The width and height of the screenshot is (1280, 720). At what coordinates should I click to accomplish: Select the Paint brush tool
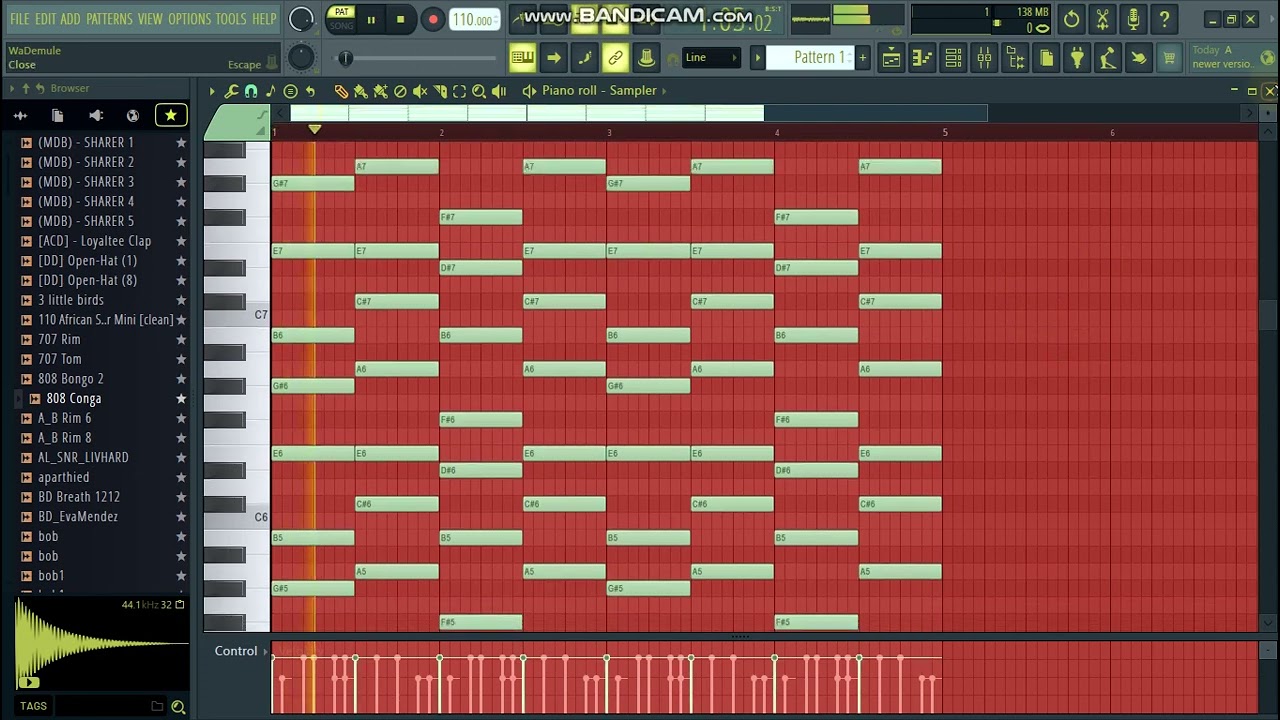click(360, 91)
